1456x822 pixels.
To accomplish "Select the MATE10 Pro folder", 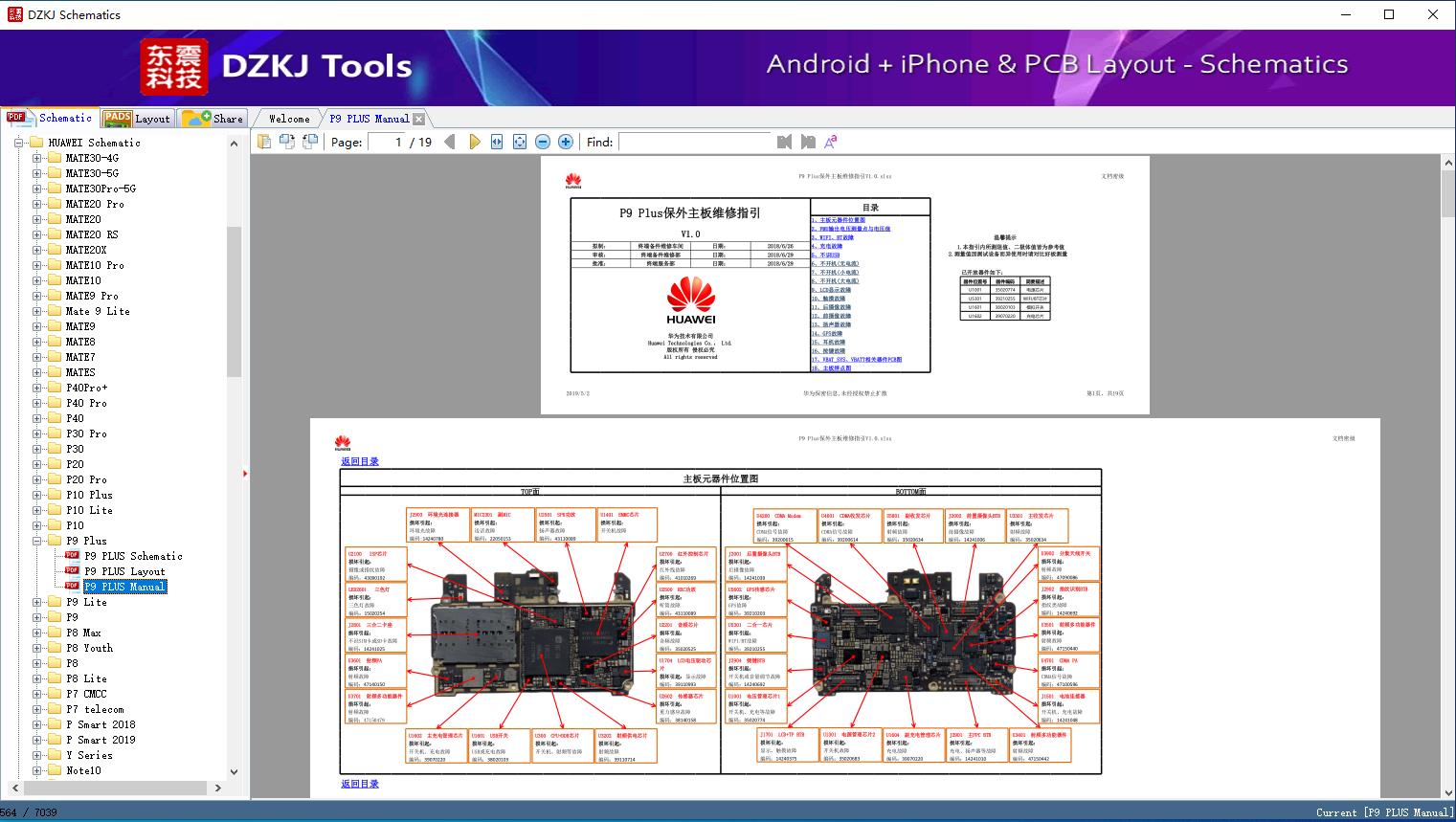I will 95,265.
